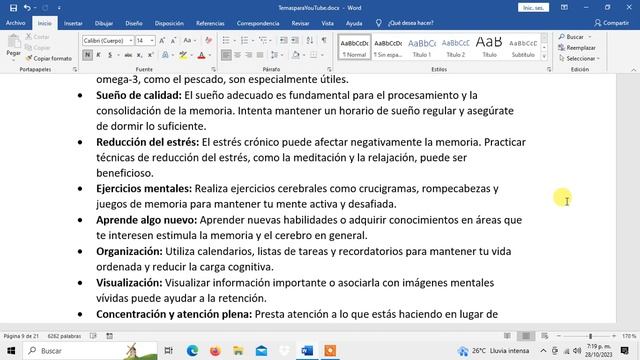Apply numbered list formatting
Screen dimensions: 640x360
pos(244,40)
